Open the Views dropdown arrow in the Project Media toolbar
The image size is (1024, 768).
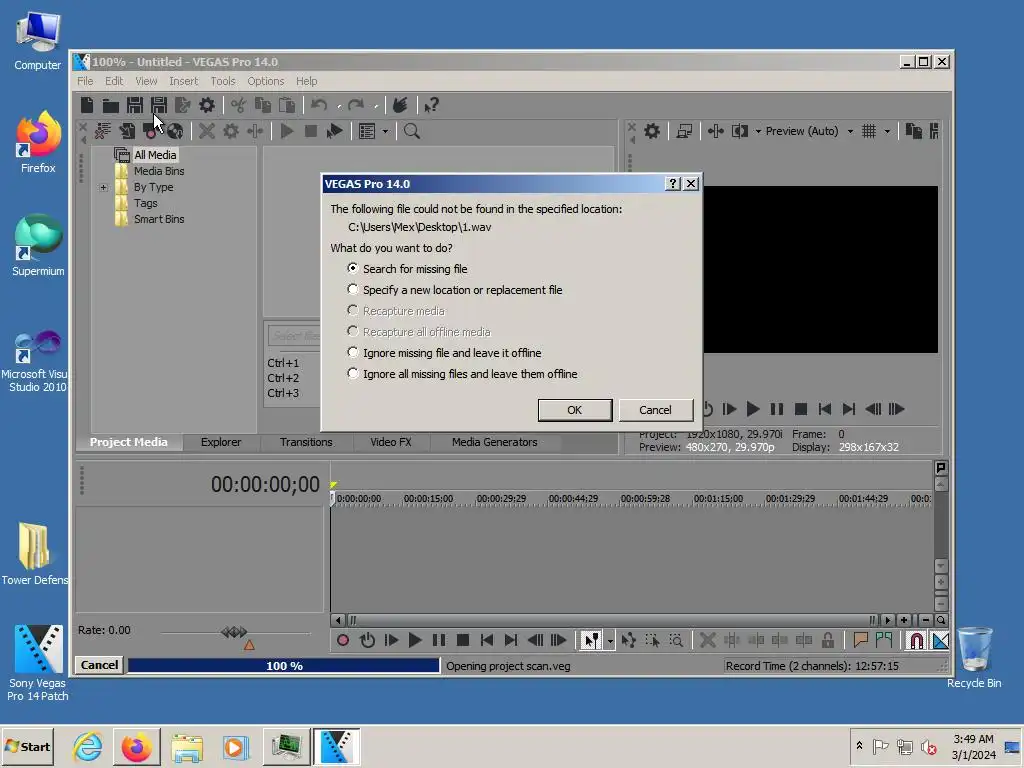385,131
